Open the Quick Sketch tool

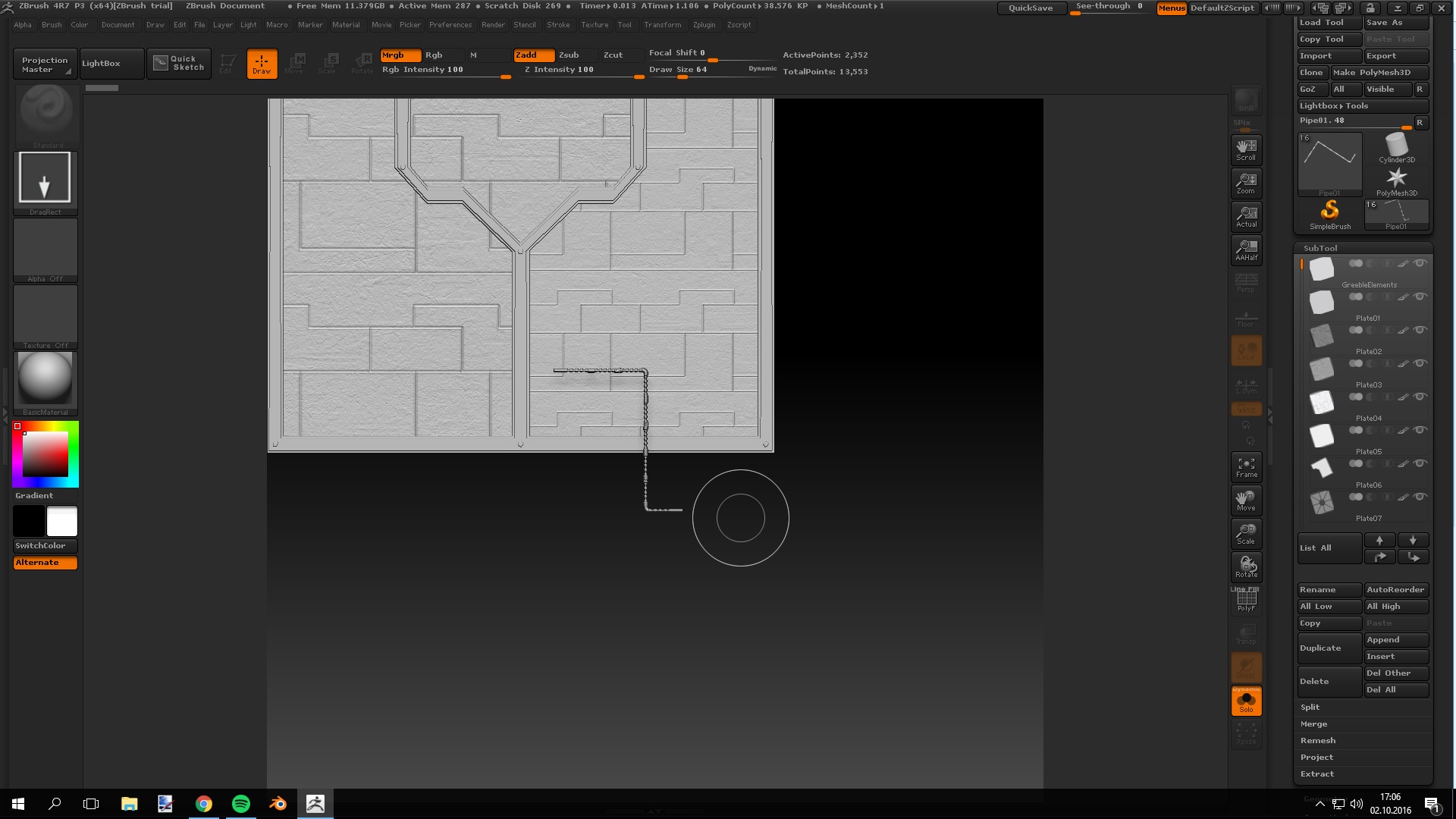pyautogui.click(x=179, y=63)
